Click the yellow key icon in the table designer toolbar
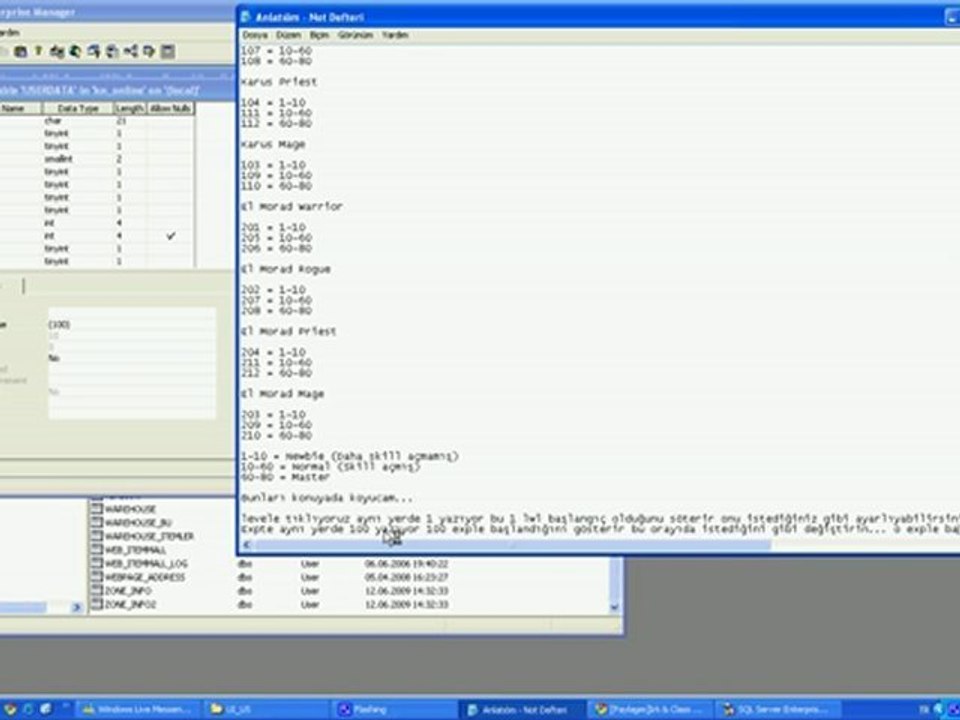The height and width of the screenshot is (720, 960). click(39, 51)
